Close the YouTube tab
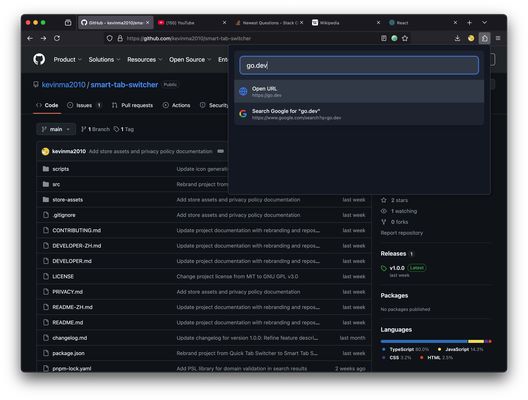This screenshot has width=528, height=400. pos(225,23)
